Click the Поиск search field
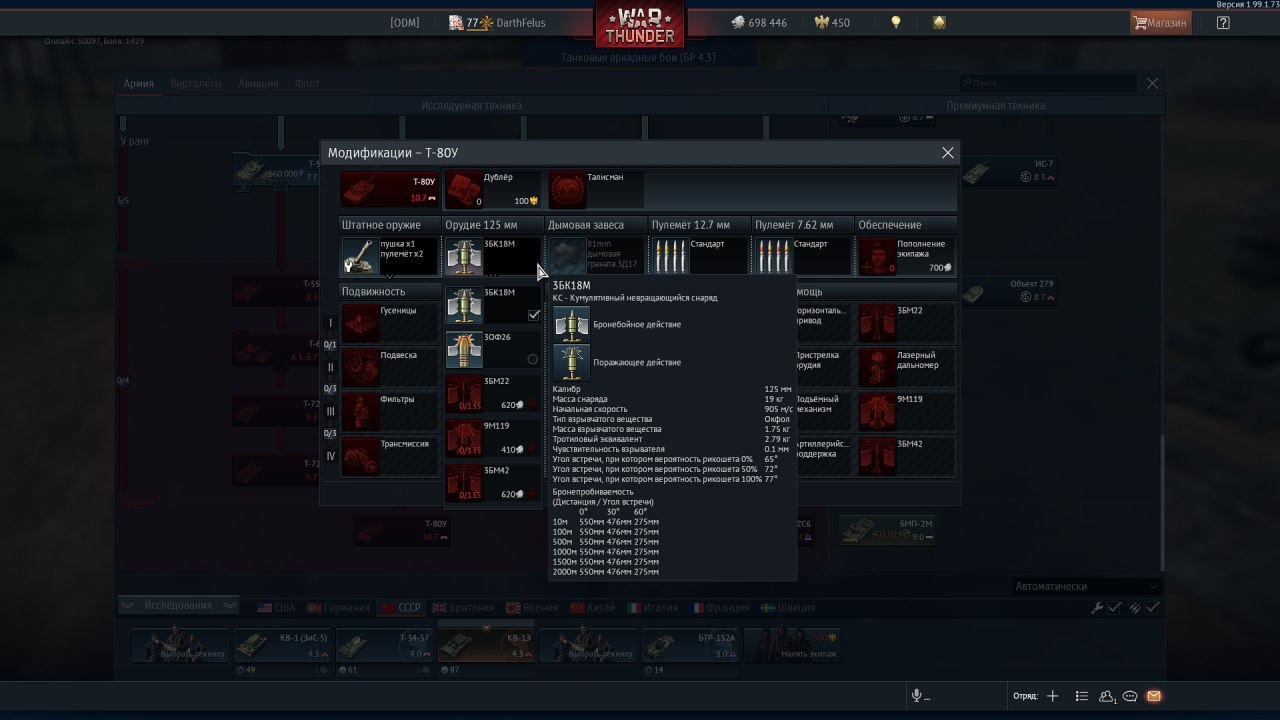The height and width of the screenshot is (720, 1280). coord(1047,83)
